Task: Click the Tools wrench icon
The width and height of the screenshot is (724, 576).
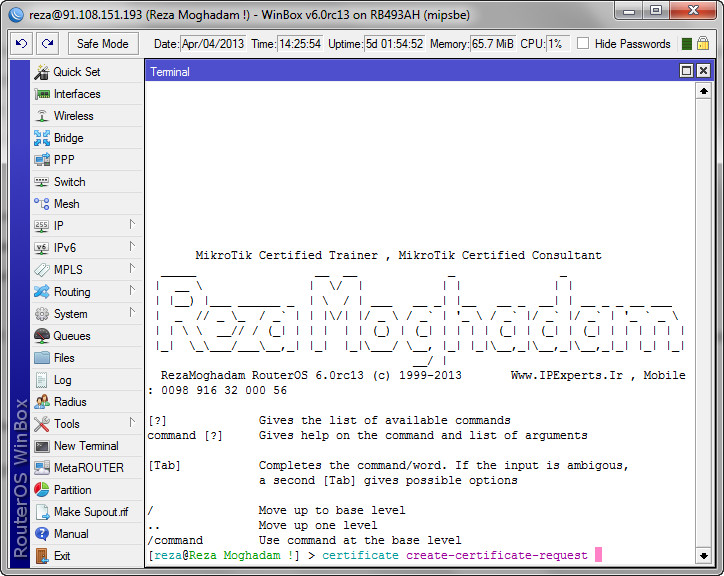Action: click(x=42, y=424)
